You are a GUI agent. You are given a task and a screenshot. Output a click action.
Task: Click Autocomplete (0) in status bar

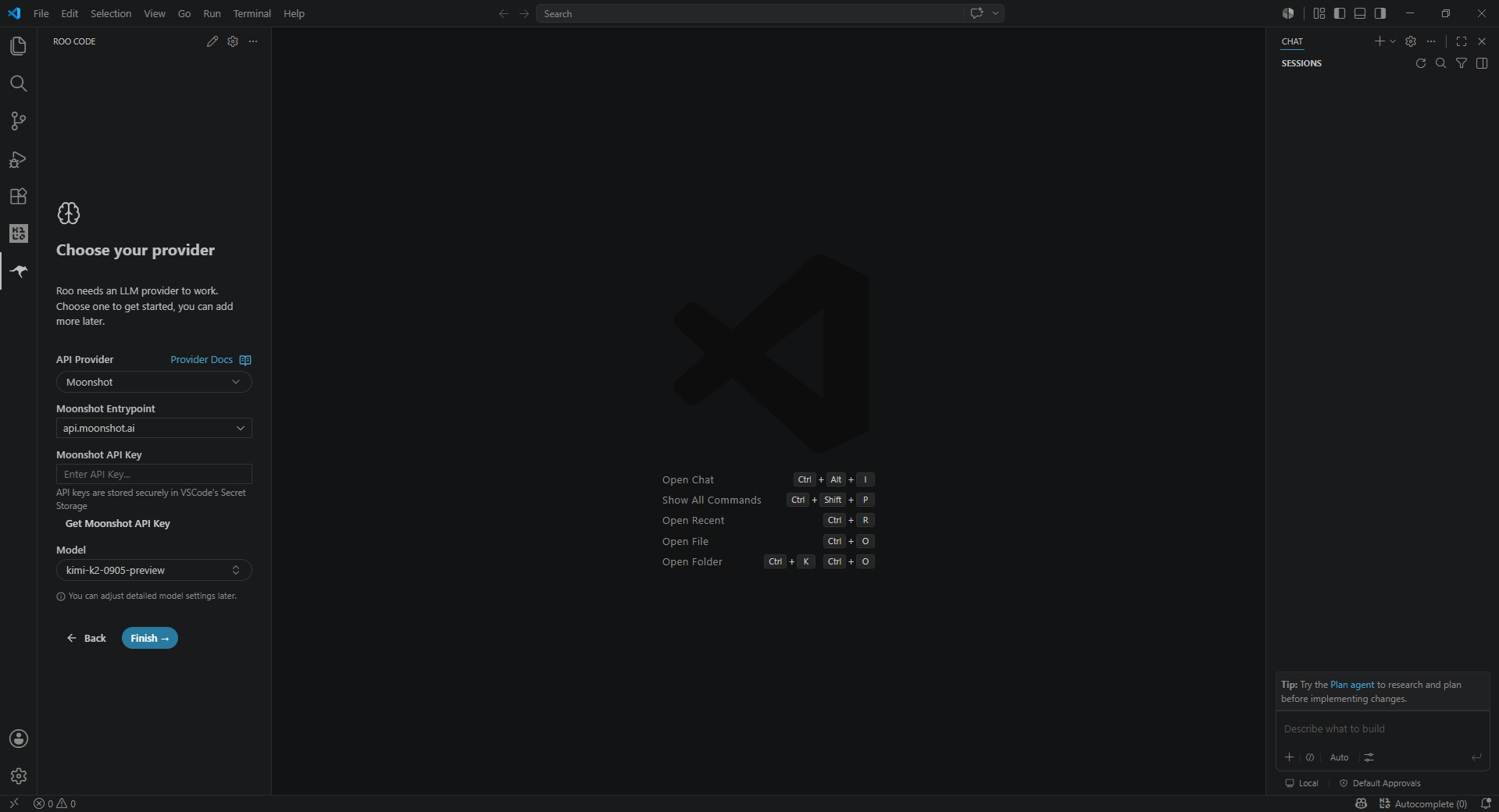click(x=1423, y=803)
